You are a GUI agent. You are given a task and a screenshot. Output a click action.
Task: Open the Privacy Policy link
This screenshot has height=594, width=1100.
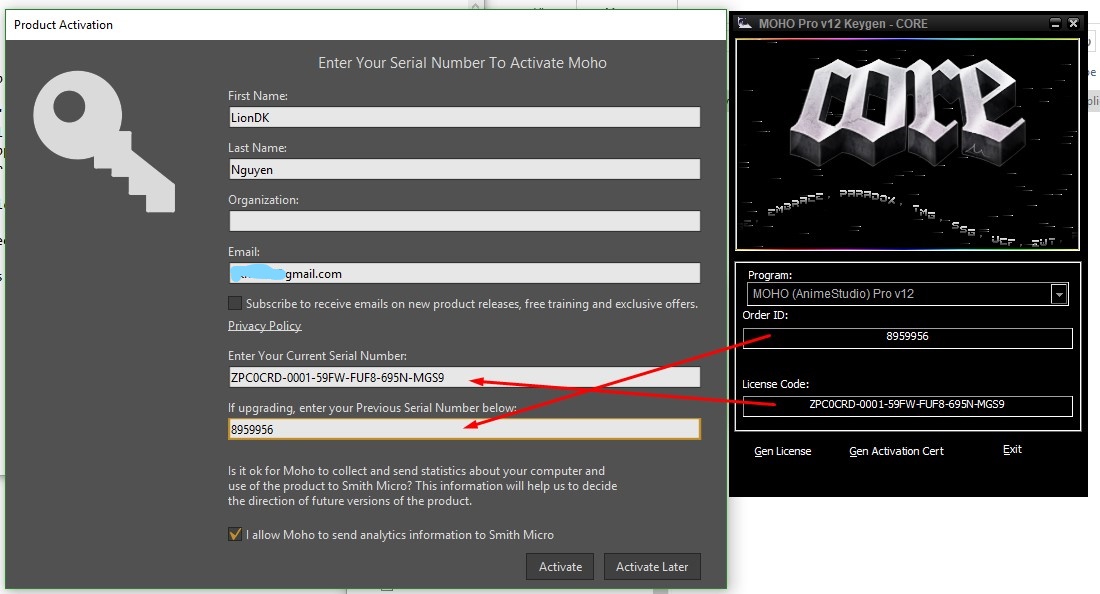coord(264,325)
